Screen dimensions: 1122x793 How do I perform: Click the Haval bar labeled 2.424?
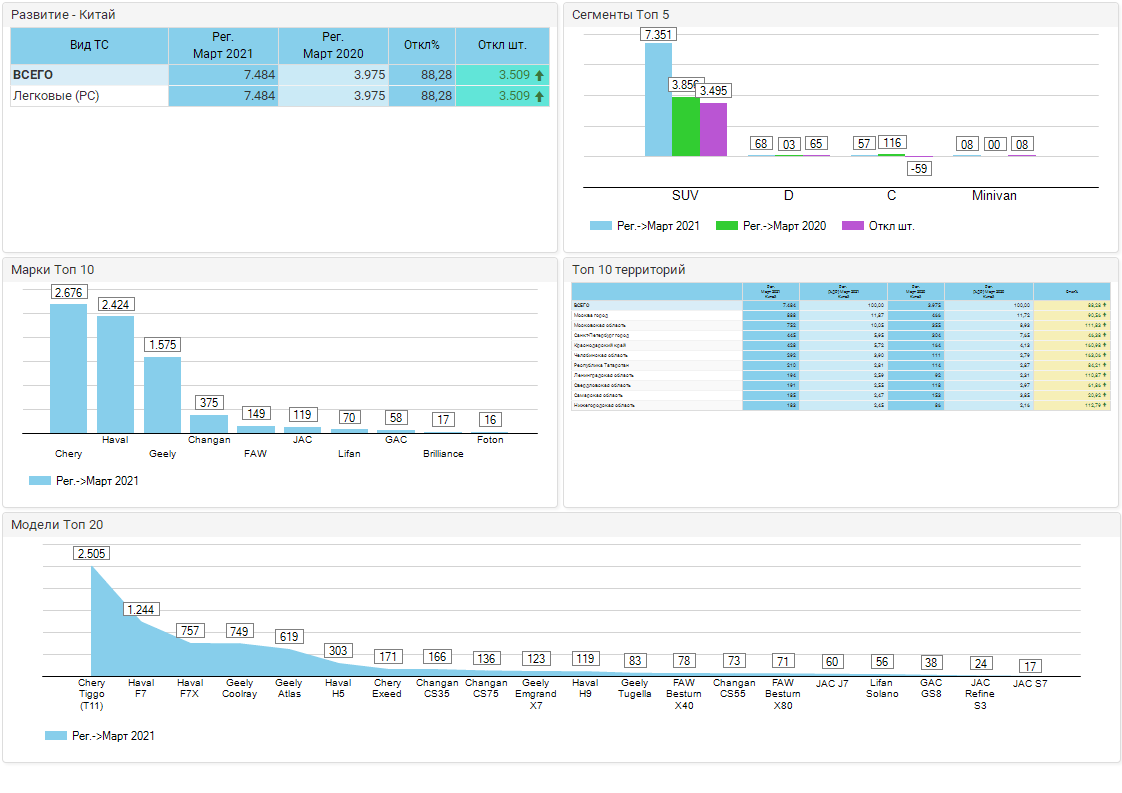coord(115,374)
